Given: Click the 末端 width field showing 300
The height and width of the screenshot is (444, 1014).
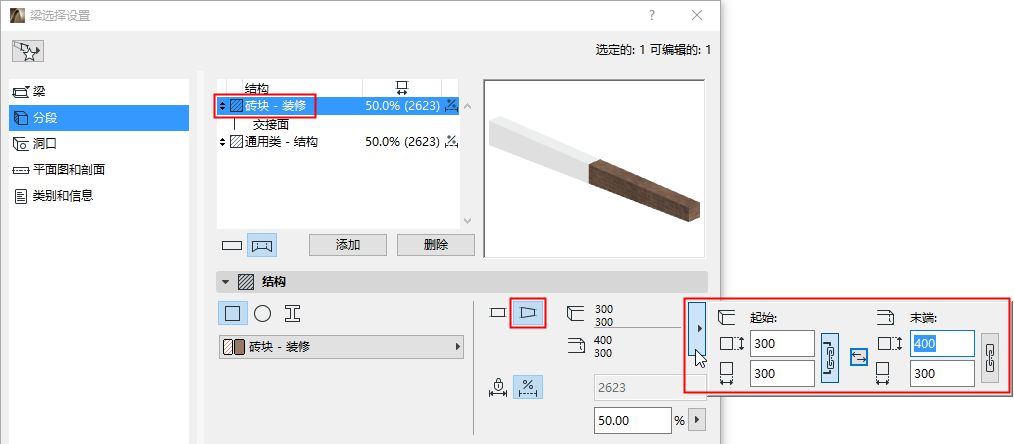Looking at the screenshot, I should (942, 374).
